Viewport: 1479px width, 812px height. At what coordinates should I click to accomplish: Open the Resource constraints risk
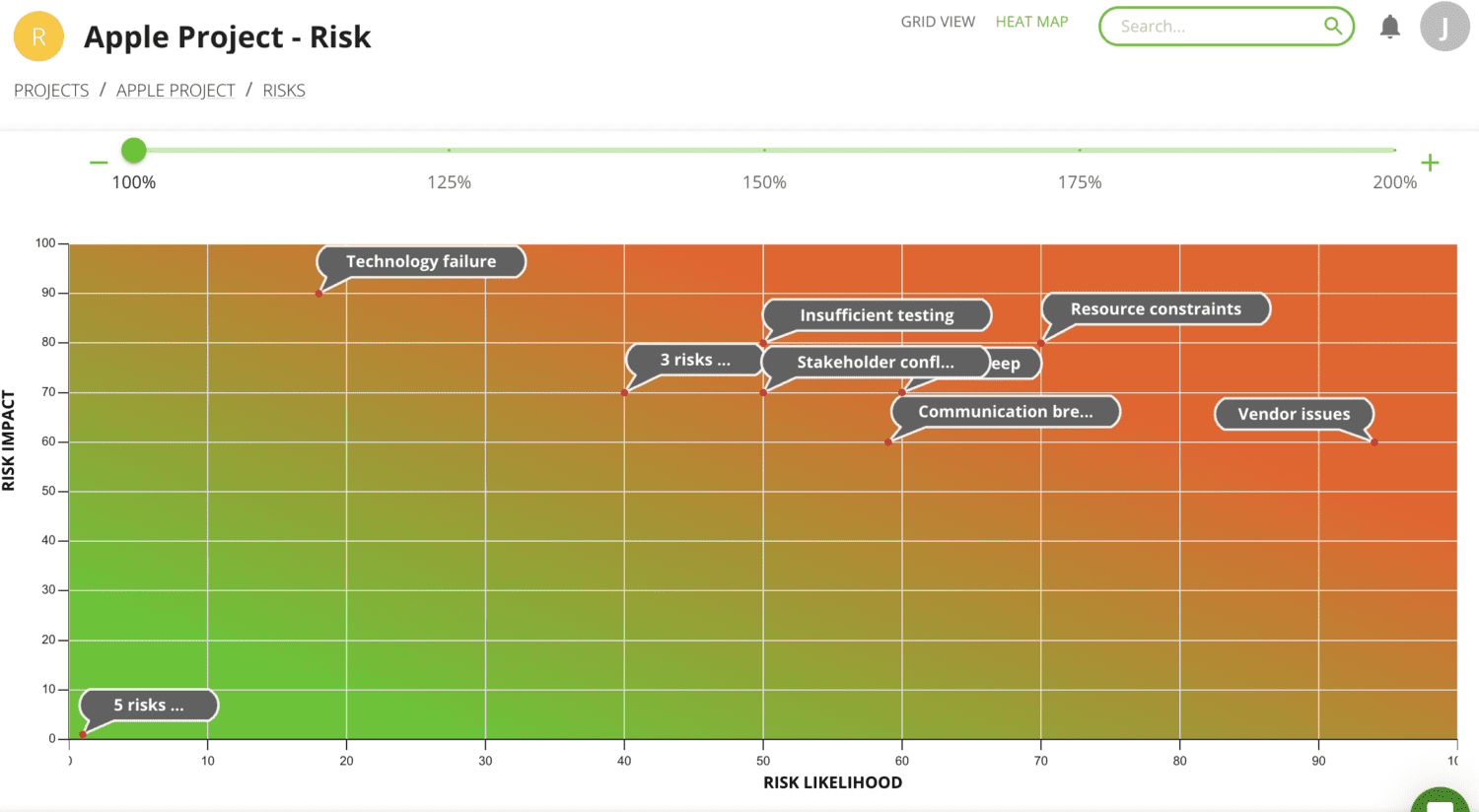1156,308
